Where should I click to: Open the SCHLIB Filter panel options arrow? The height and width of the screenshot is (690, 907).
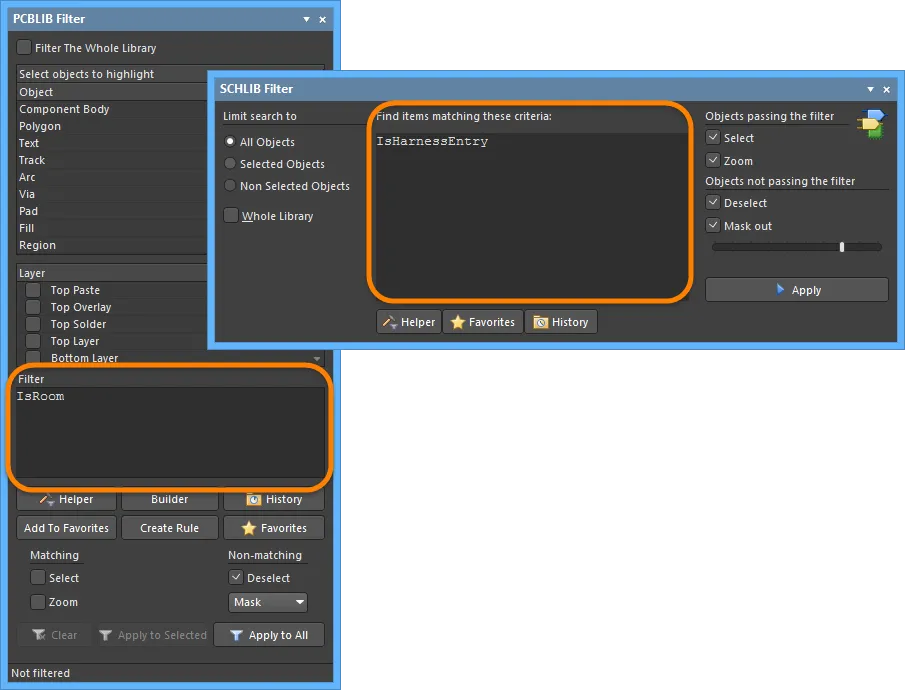click(871, 89)
